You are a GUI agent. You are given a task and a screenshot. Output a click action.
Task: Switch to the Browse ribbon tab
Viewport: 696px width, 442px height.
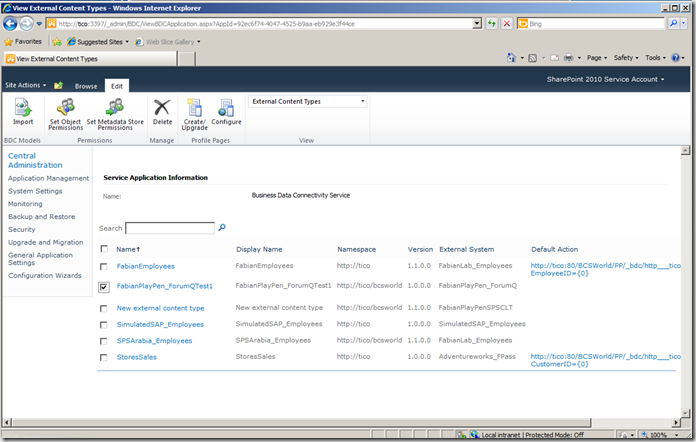point(86,86)
